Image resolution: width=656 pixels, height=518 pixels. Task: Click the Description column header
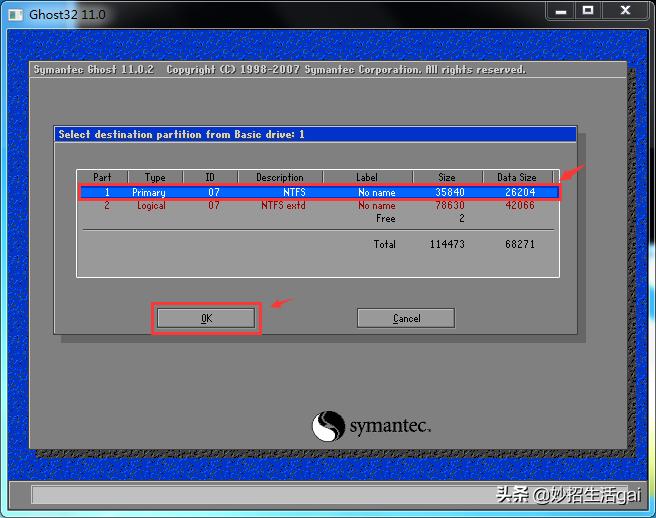[x=280, y=177]
